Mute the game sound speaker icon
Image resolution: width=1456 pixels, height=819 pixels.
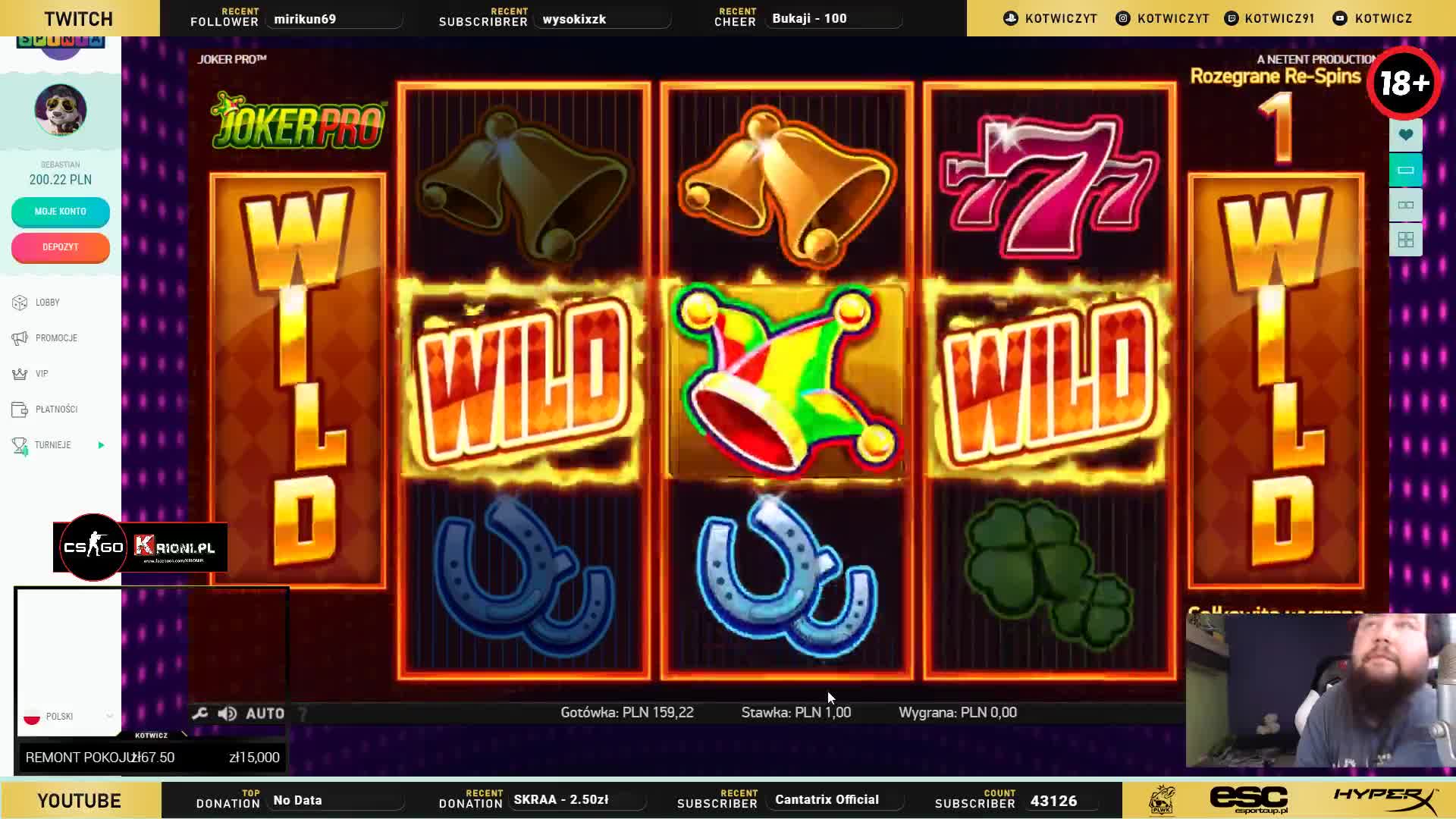[227, 713]
